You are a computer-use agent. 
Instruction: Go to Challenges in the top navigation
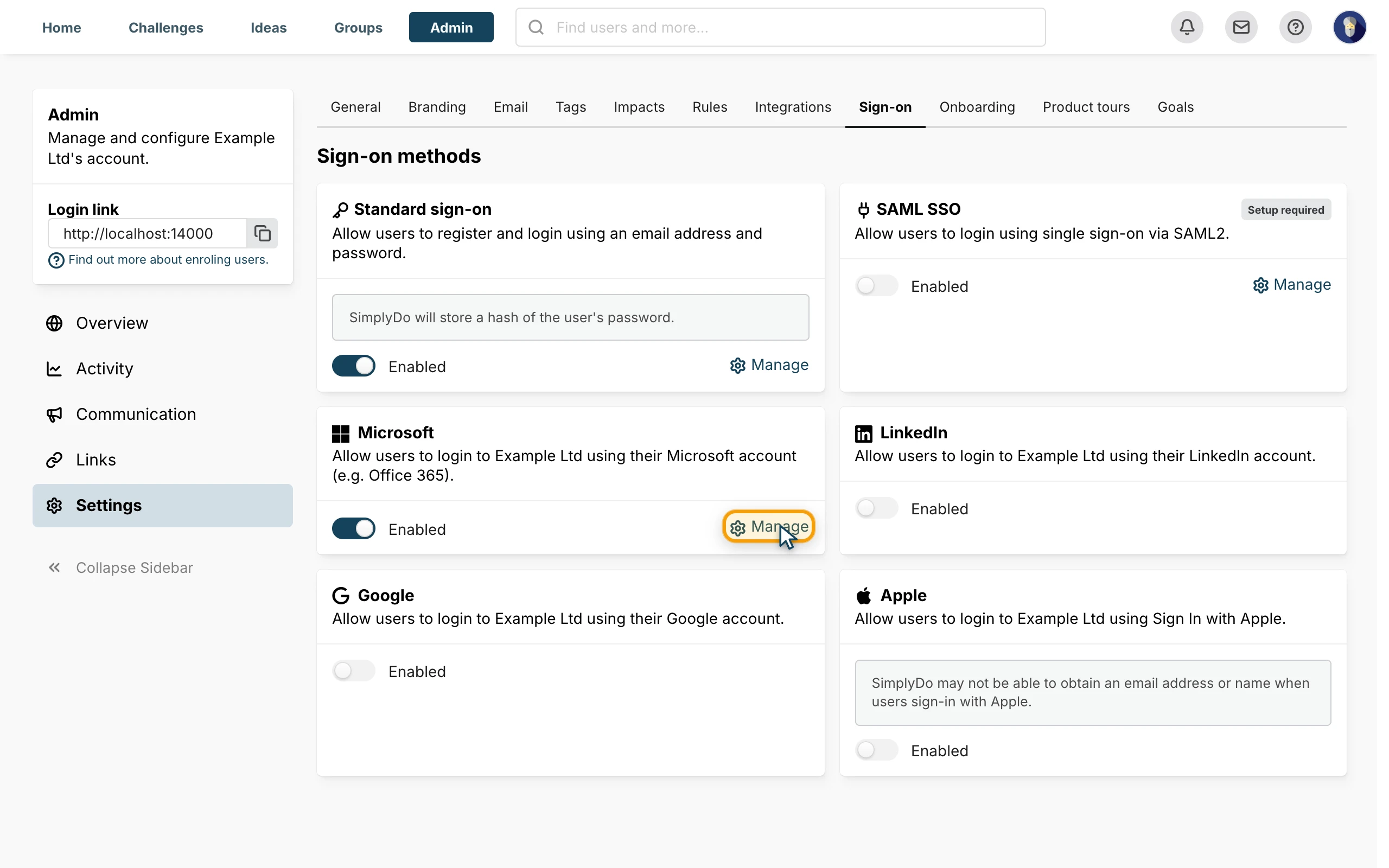(166, 27)
